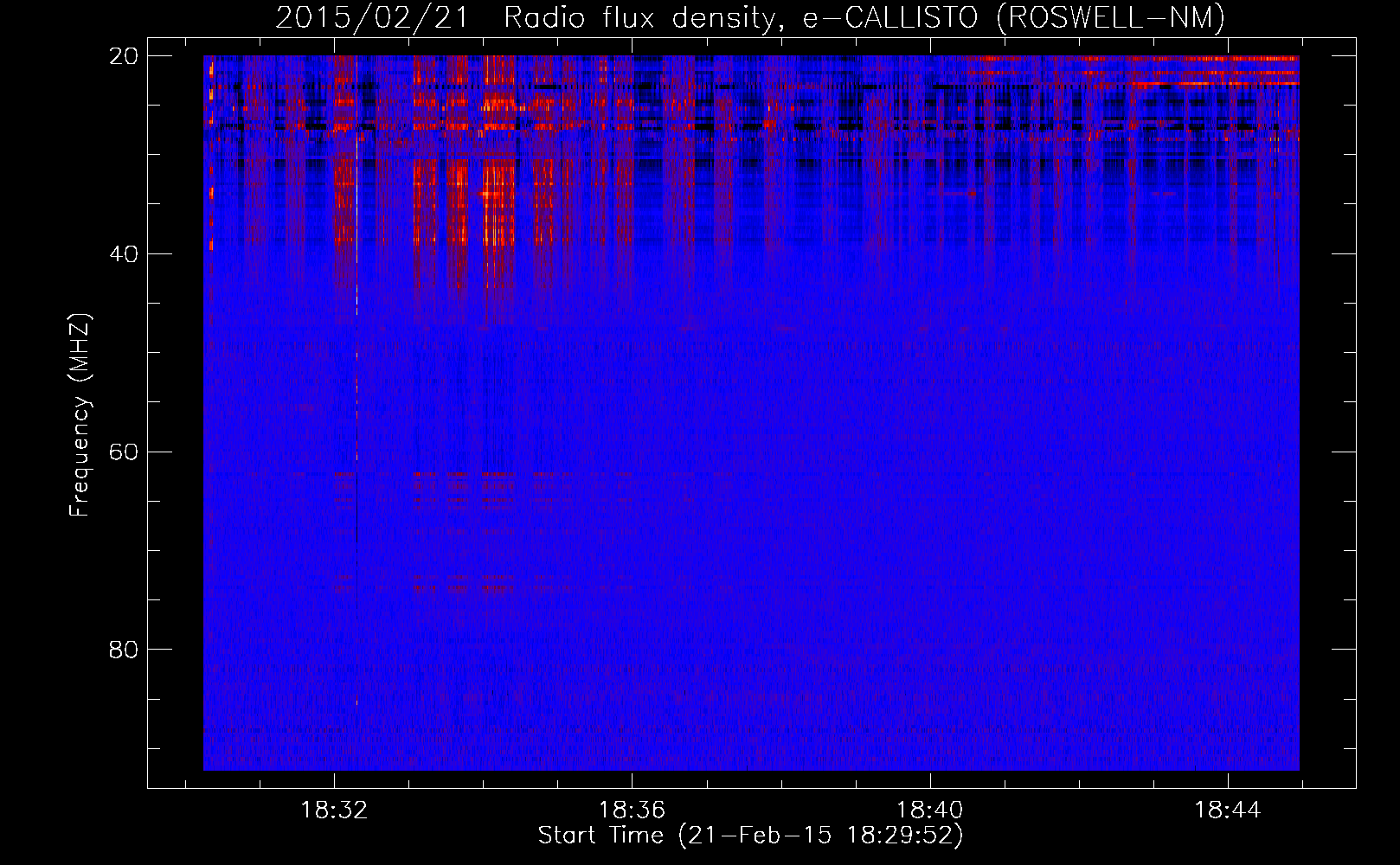The image size is (1400, 865).
Task: Click the '40' frequency tick label
Action: 124,253
